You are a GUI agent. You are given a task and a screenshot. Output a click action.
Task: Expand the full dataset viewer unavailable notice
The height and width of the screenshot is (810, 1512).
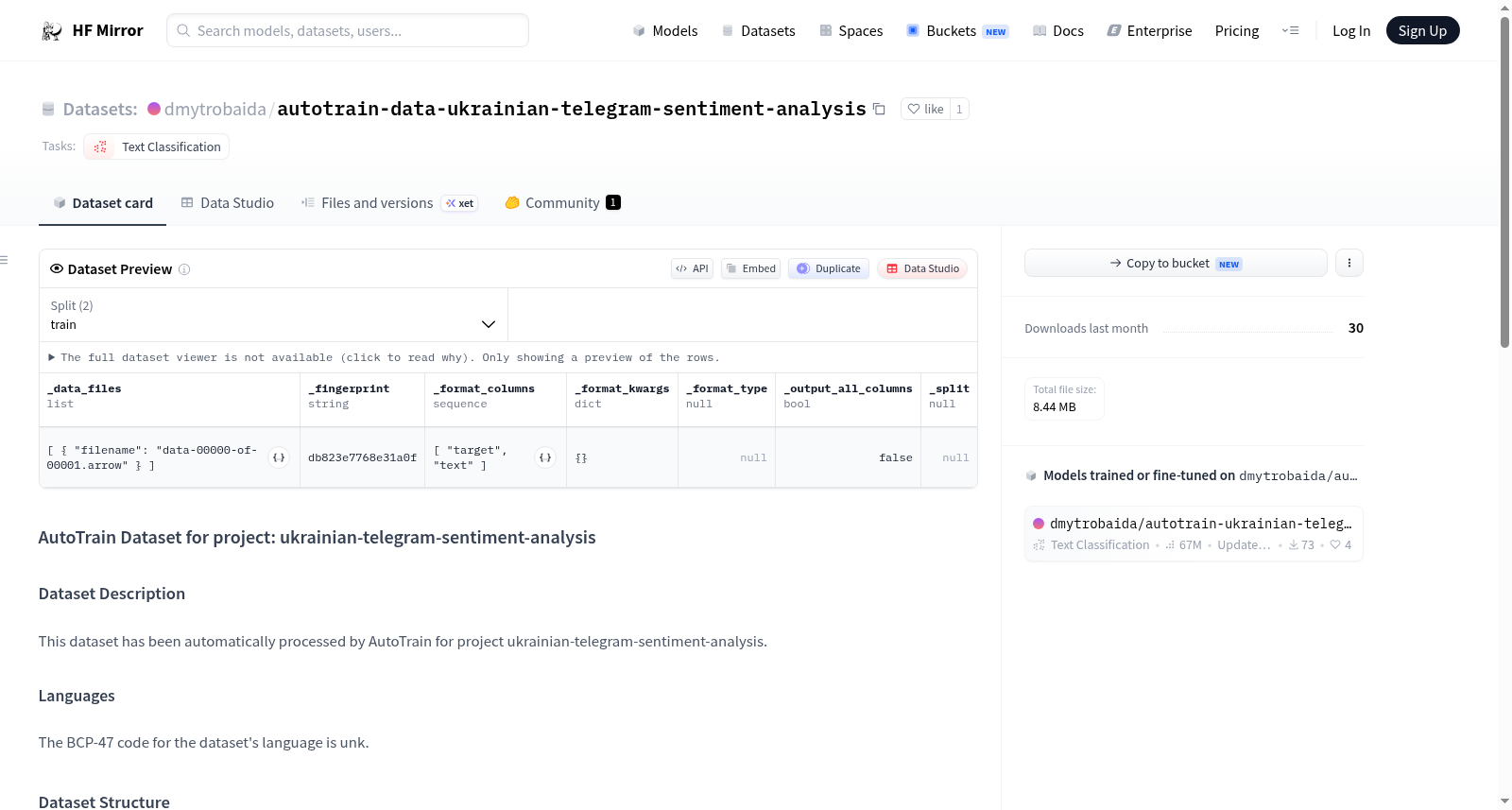pyautogui.click(x=385, y=357)
